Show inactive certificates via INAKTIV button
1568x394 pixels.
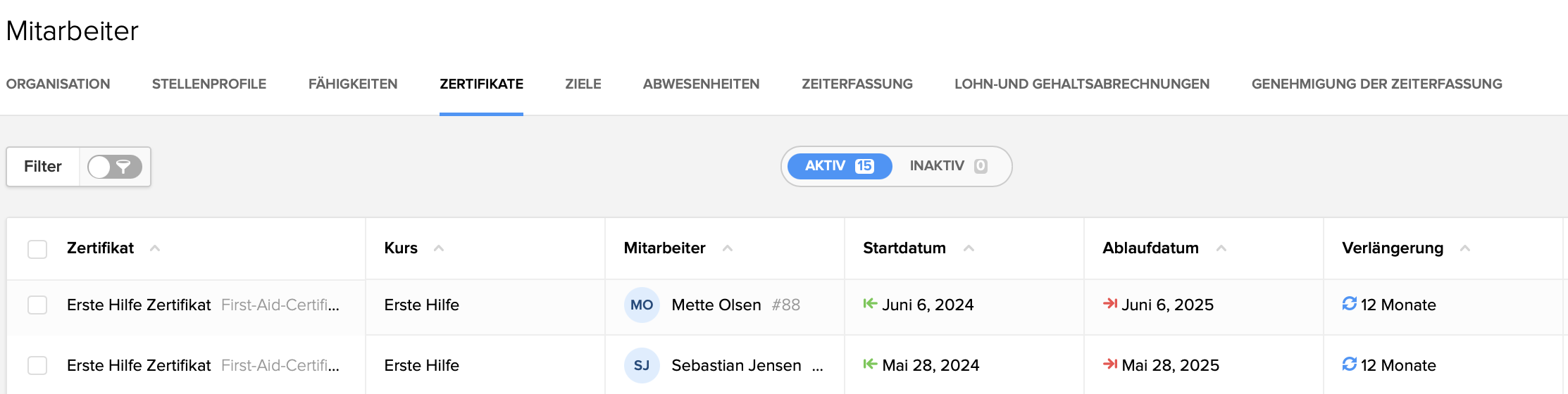(948, 166)
